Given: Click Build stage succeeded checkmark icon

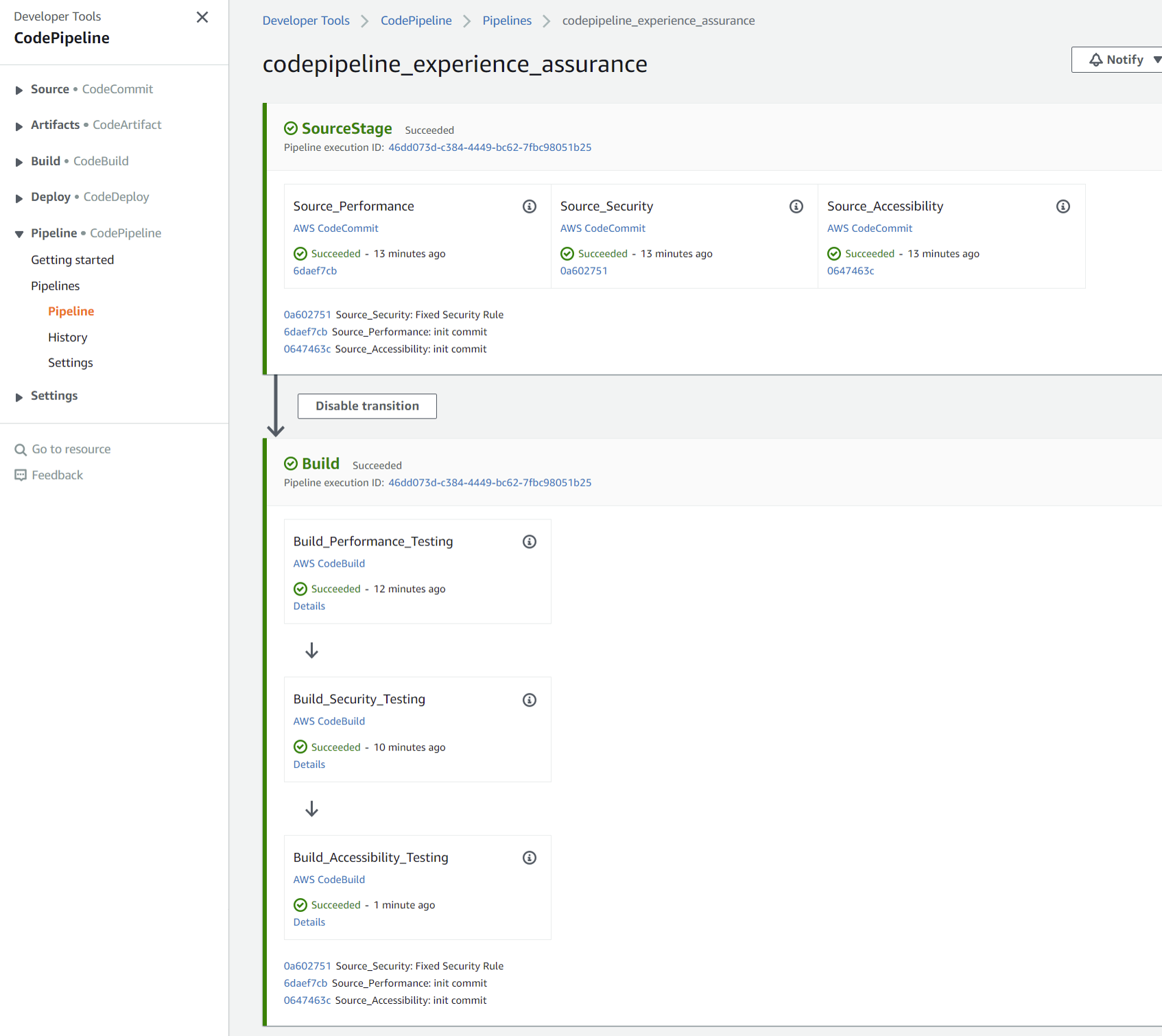Looking at the screenshot, I should point(291,464).
